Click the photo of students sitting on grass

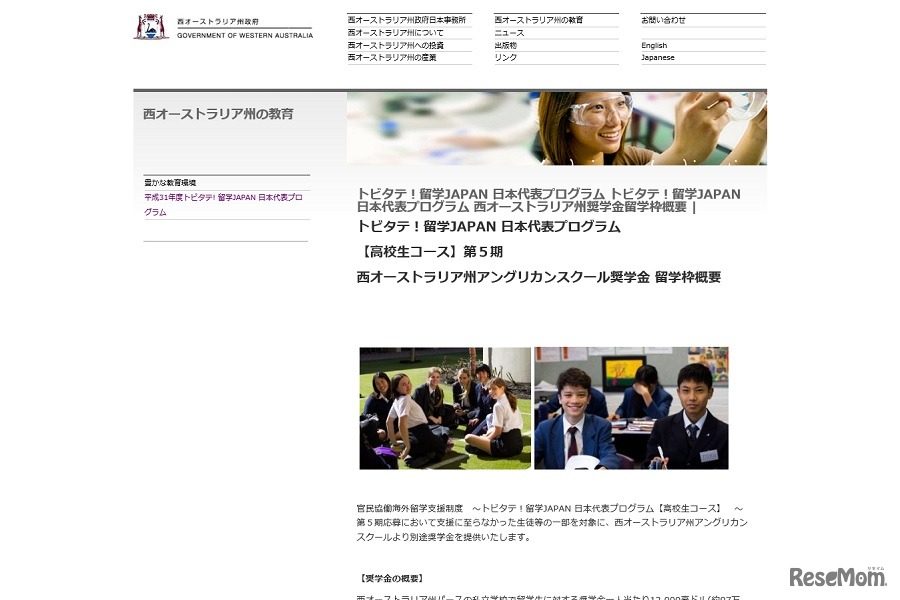[x=446, y=407]
